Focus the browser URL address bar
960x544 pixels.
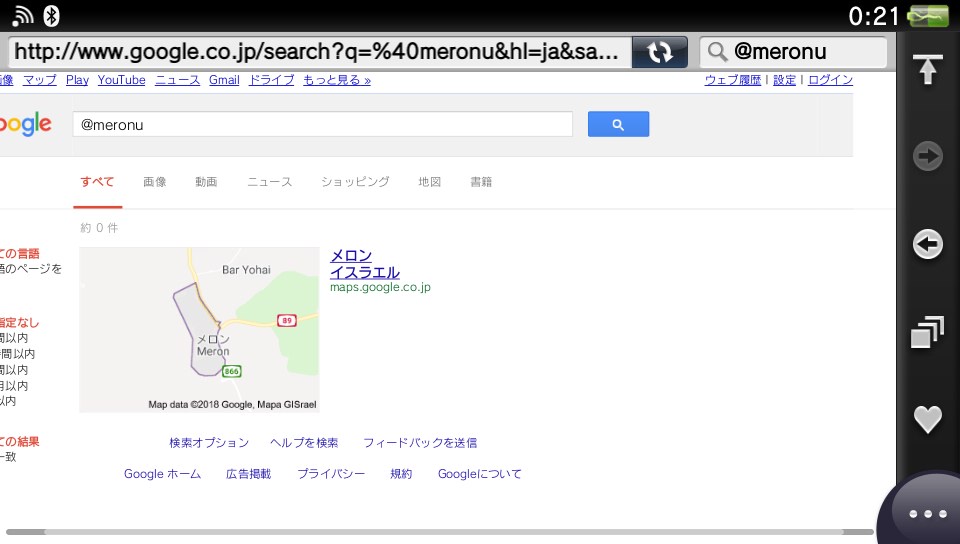tap(319, 52)
